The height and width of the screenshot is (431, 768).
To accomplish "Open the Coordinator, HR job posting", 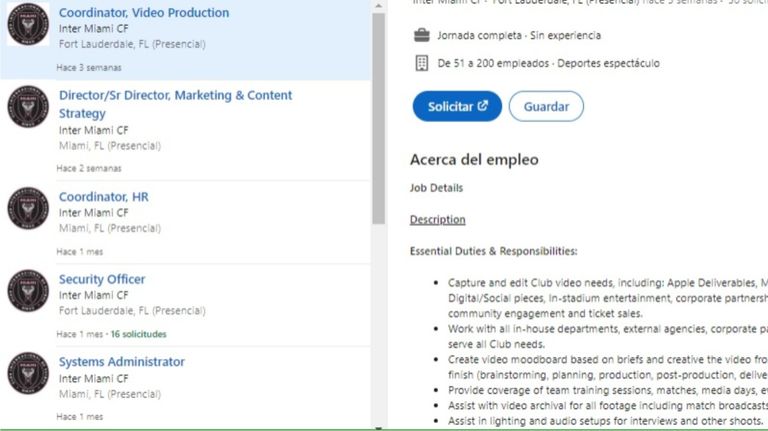I will tap(103, 197).
